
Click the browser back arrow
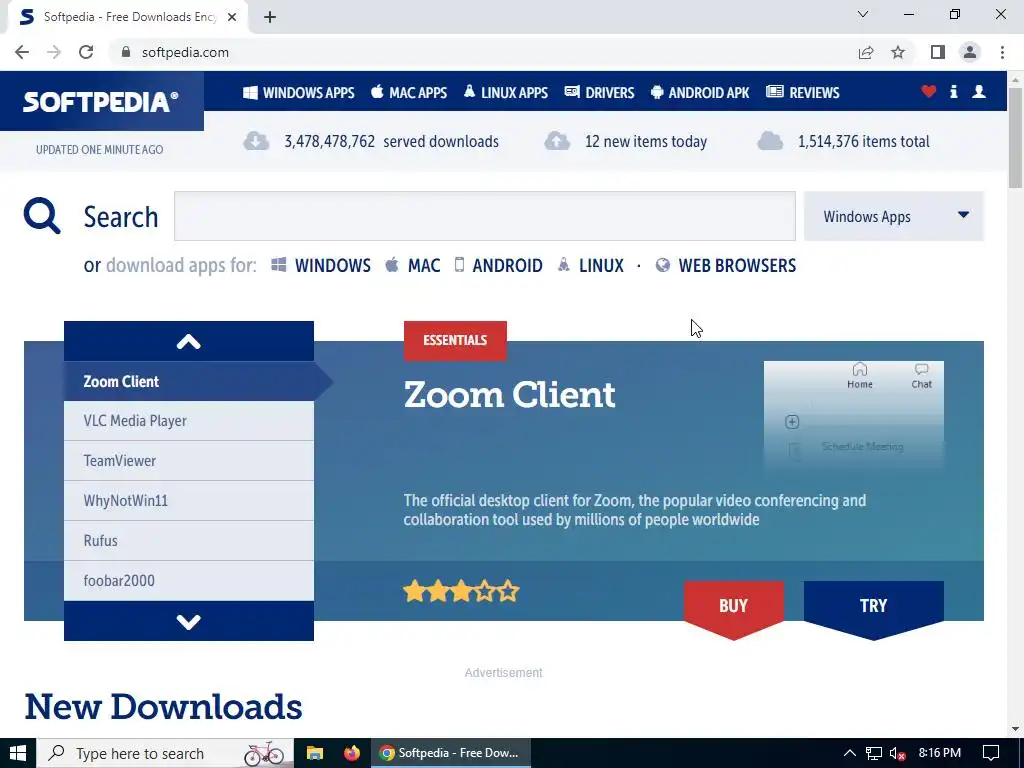[22, 52]
